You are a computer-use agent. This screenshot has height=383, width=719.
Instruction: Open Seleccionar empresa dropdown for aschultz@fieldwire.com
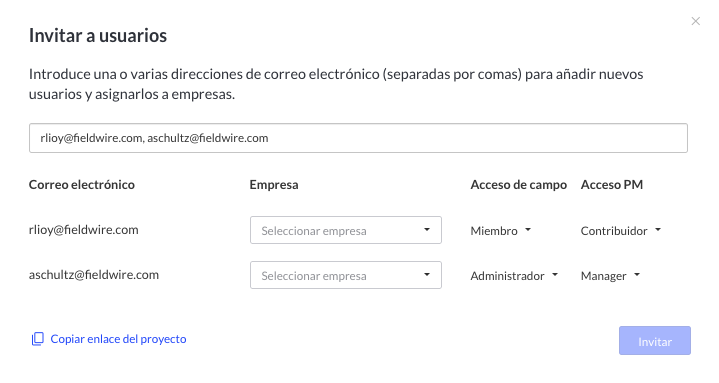click(x=346, y=275)
